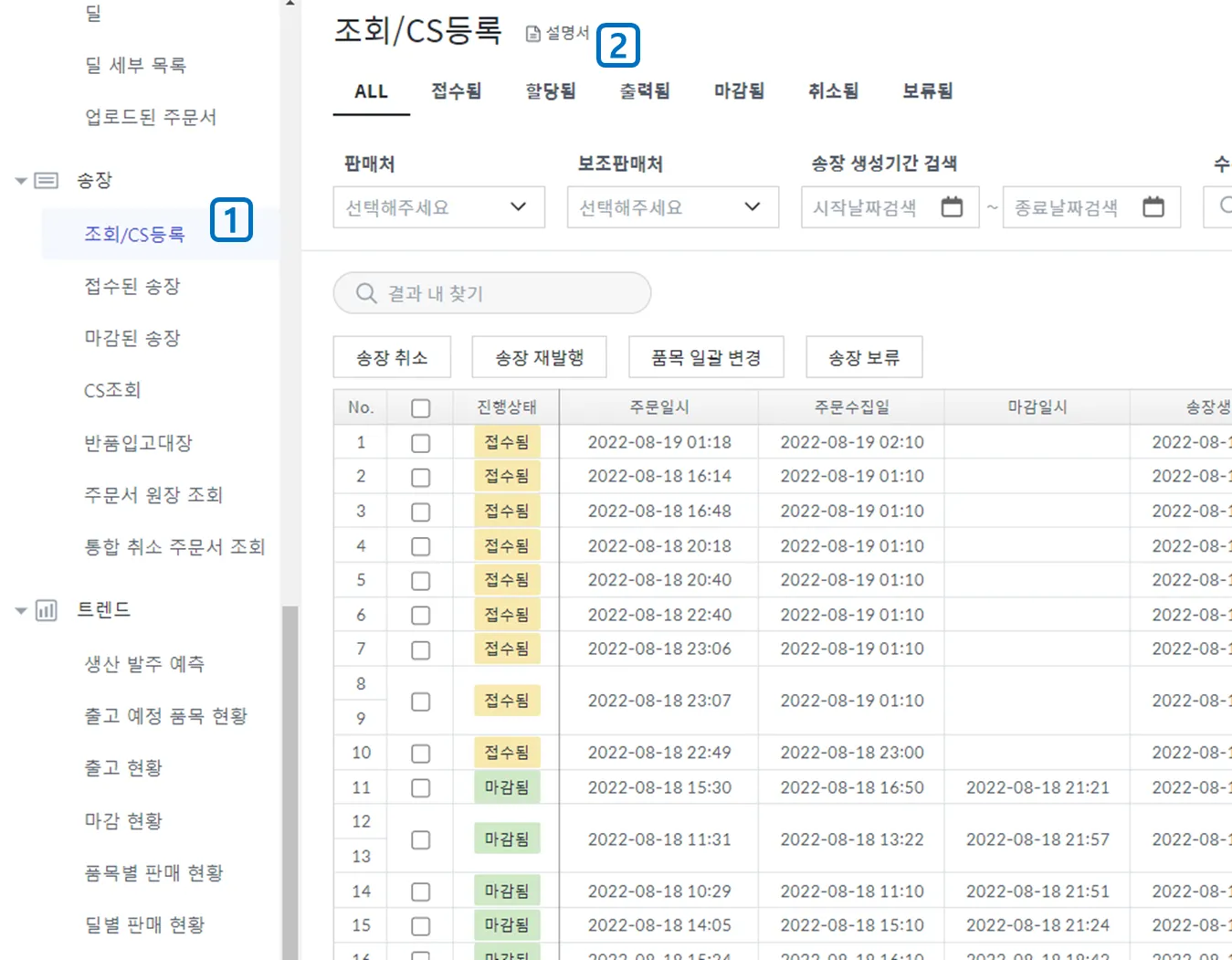Click the 송장 section list icon
This screenshot has width=1232, height=960.
tap(46, 180)
